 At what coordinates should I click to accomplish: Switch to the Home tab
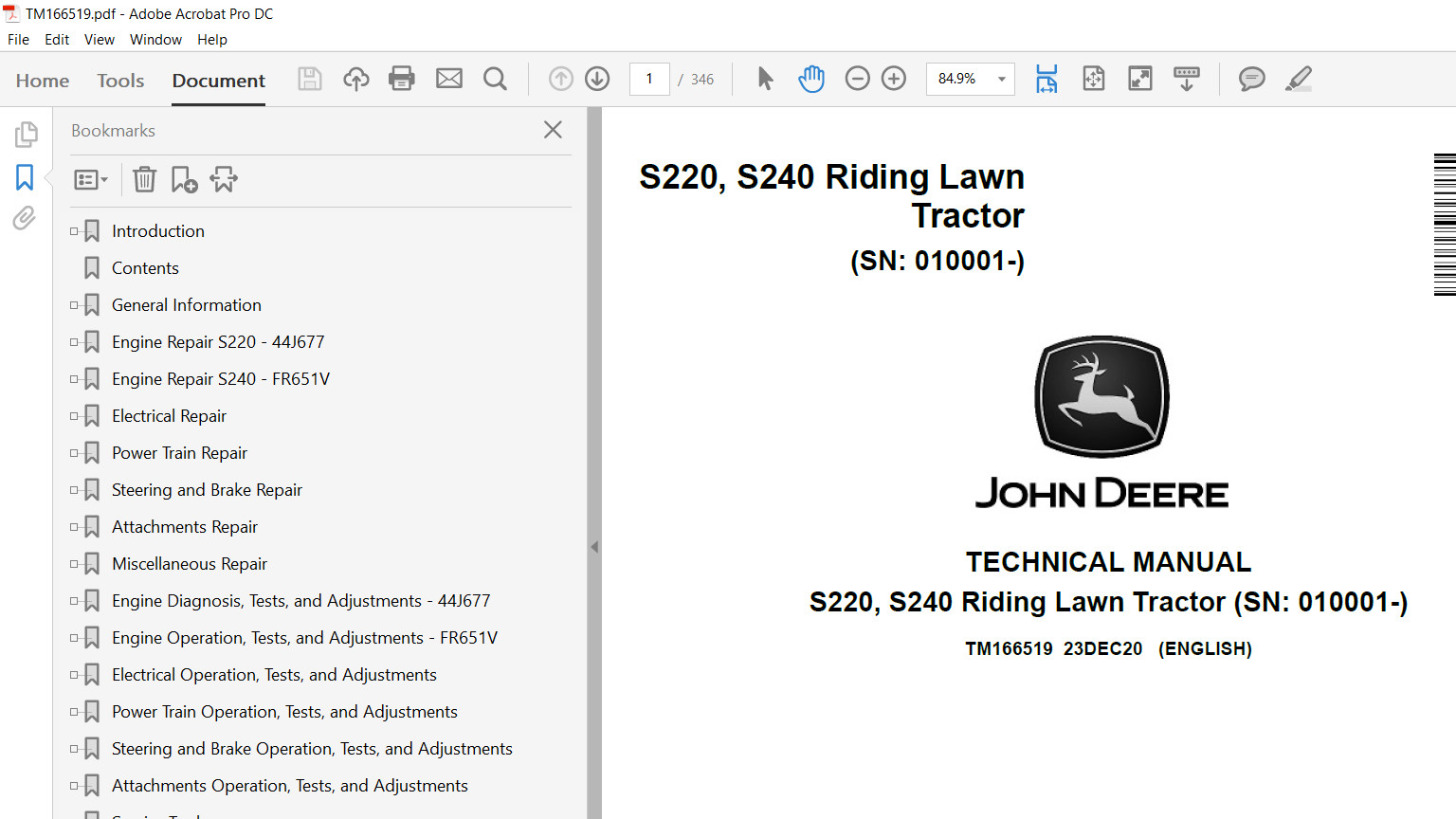coord(43,81)
